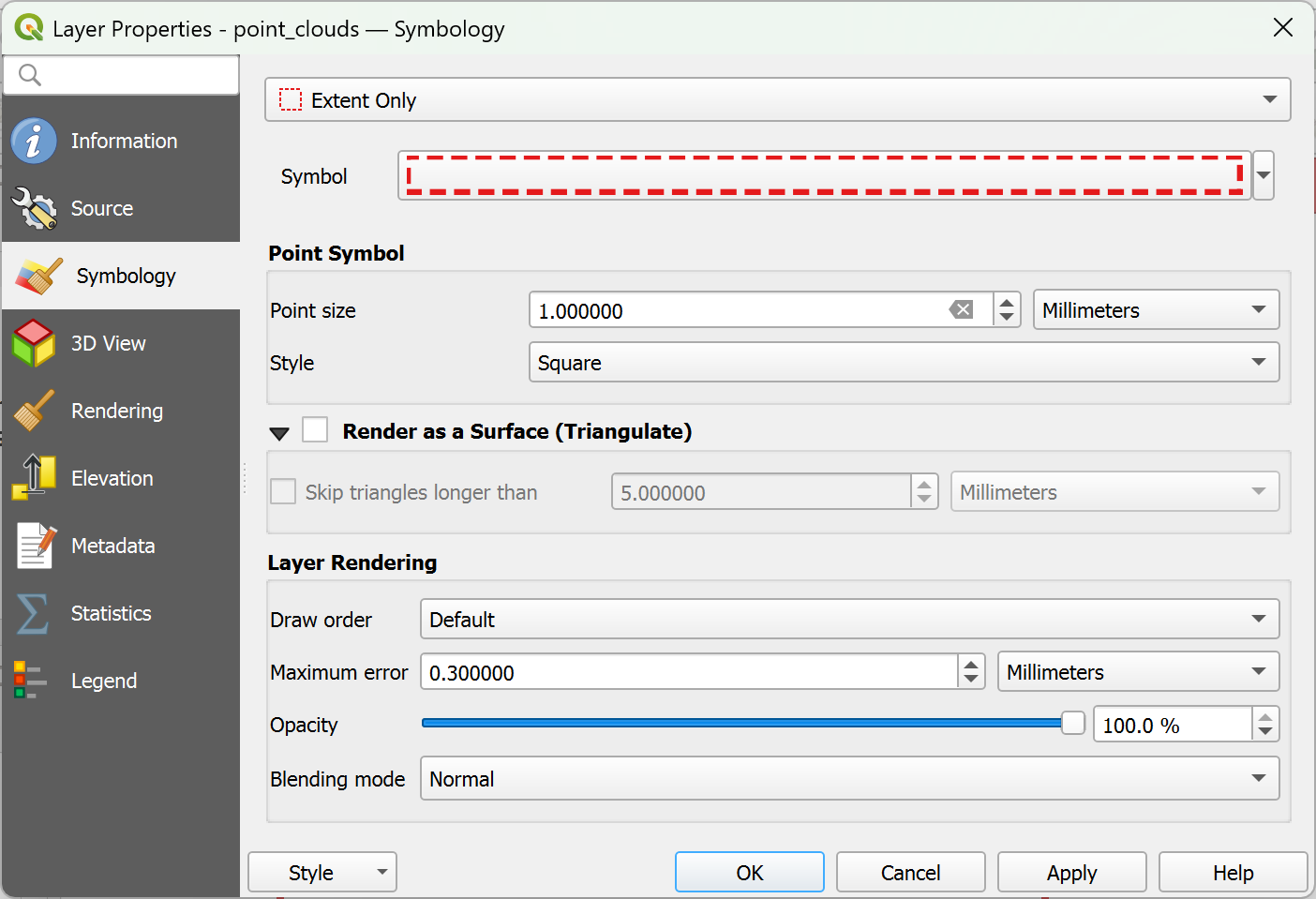Screen dimensions: 1316x899
Task: Click the 3D View cube icon
Action: pyautogui.click(x=34, y=343)
